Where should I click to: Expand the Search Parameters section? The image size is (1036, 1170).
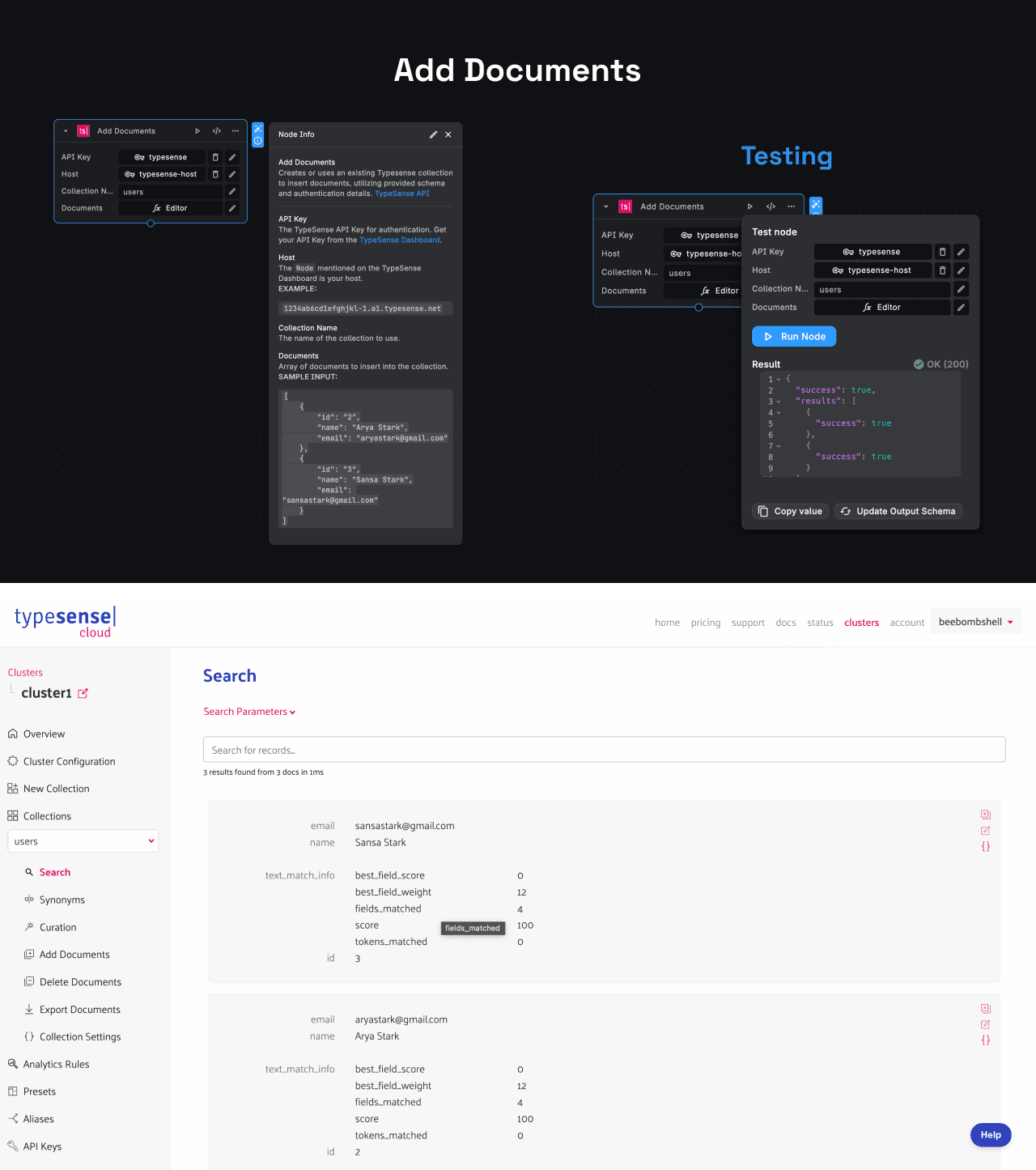pyautogui.click(x=249, y=712)
